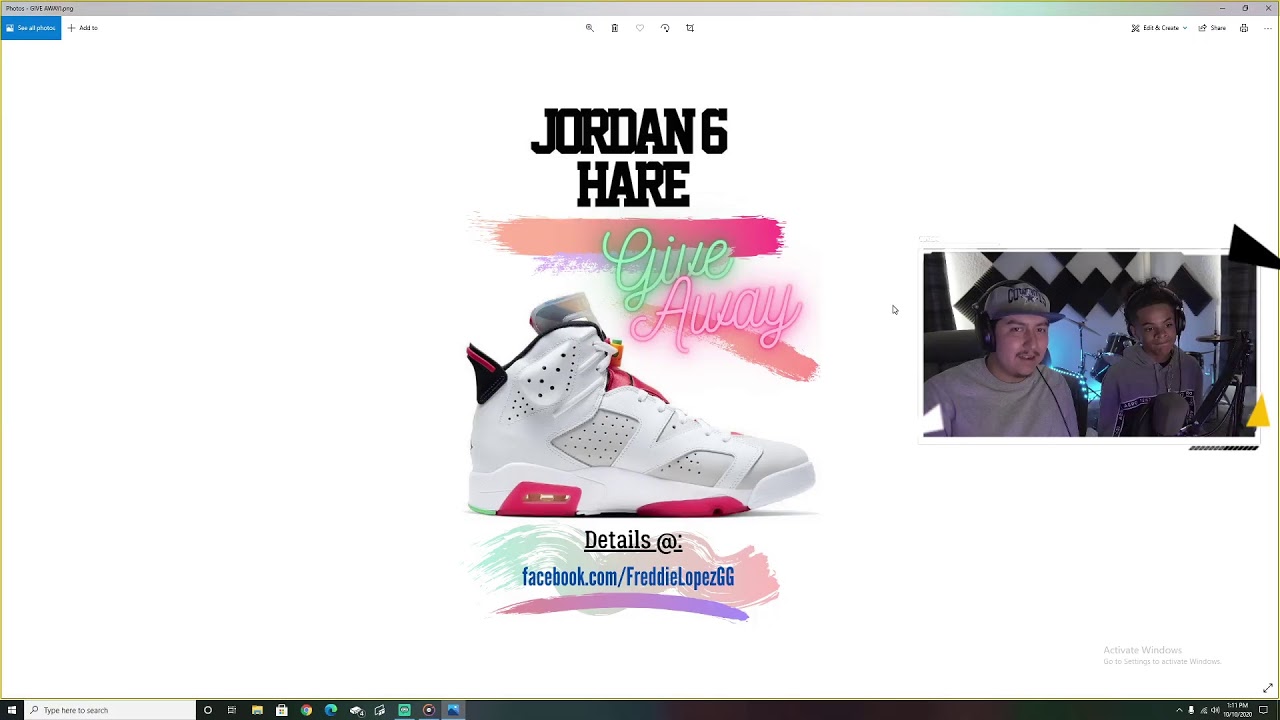Open the See more ellipsis menu
This screenshot has height=720, width=1280.
pos(1267,28)
